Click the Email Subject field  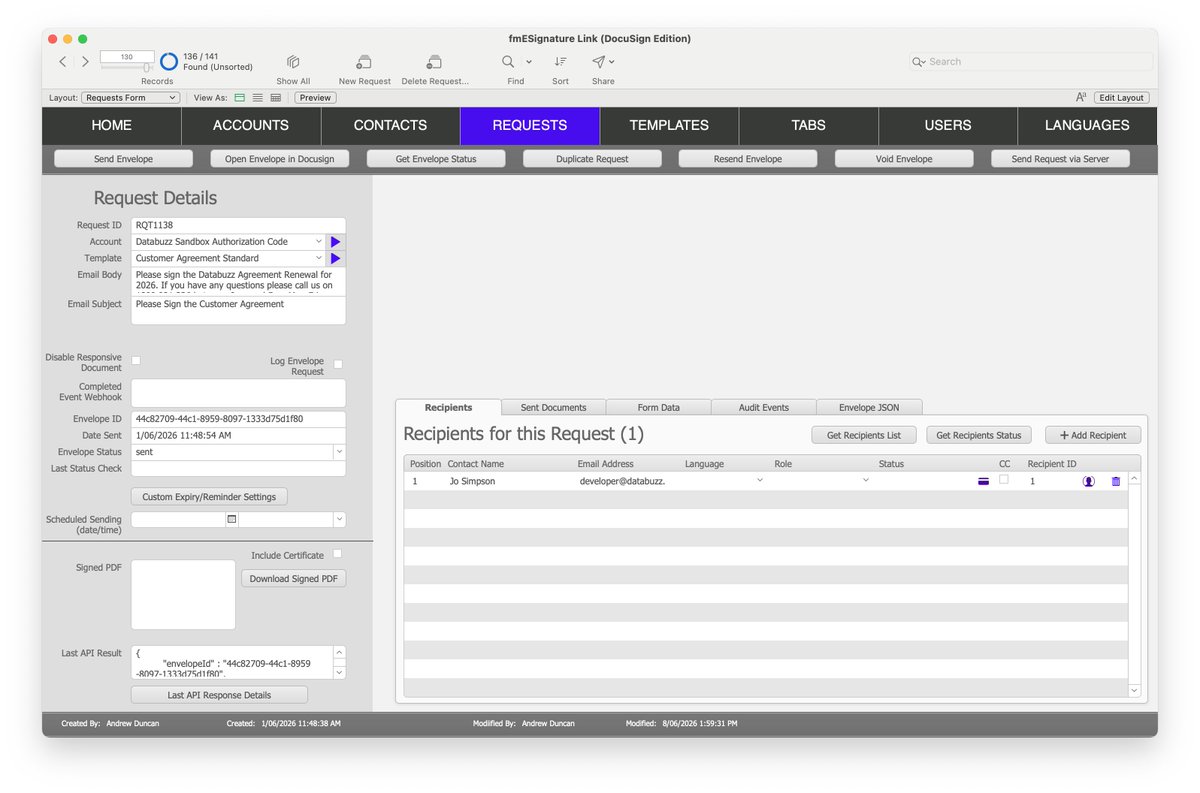point(238,311)
